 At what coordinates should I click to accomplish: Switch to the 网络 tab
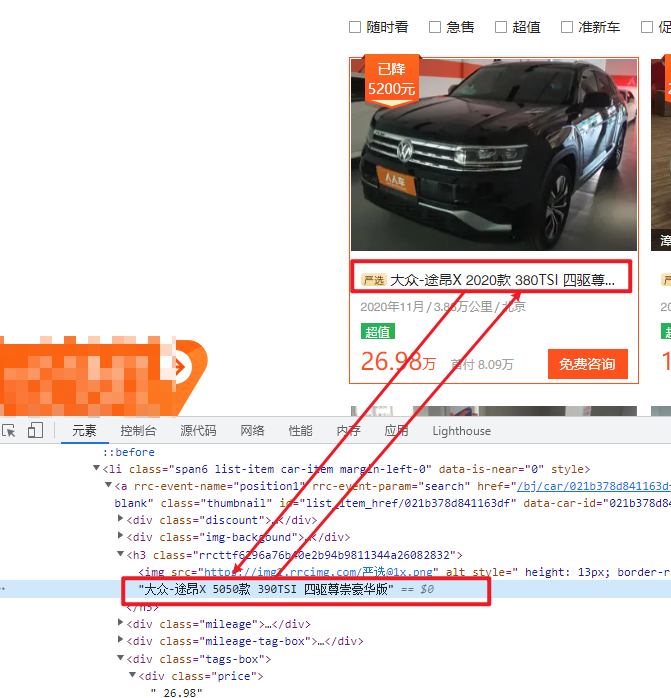(252, 430)
